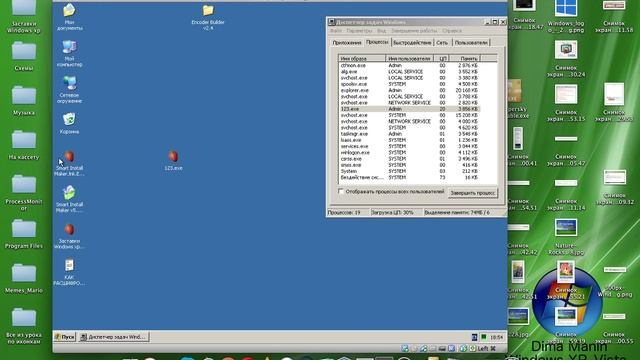Select the ProcessMonitor folder
This screenshot has height=360, width=640.
pos(24,184)
